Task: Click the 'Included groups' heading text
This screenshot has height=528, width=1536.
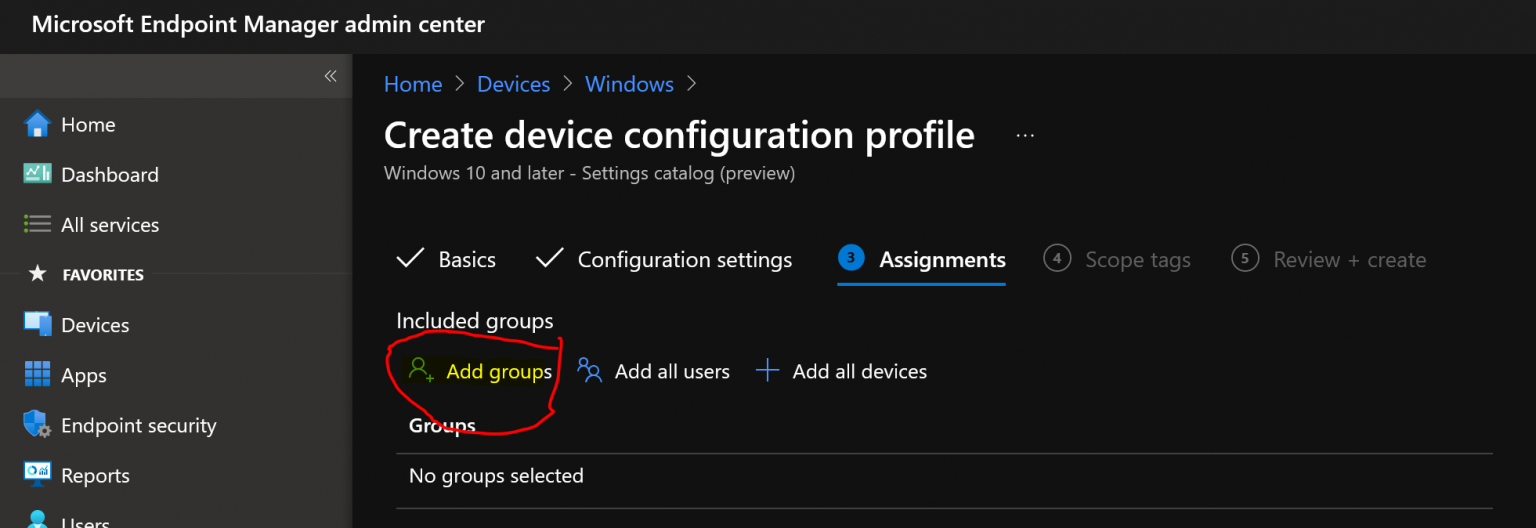Action: [x=475, y=321]
